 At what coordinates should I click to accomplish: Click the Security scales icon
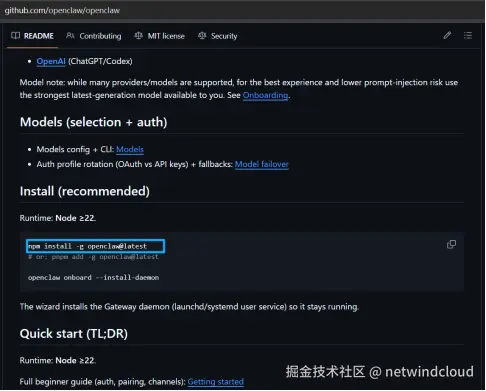click(202, 36)
